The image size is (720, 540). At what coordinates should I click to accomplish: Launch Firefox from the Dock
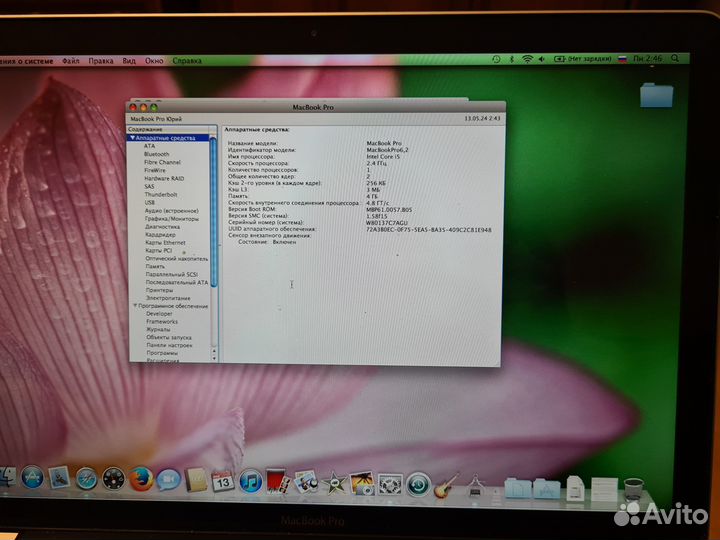point(141,480)
